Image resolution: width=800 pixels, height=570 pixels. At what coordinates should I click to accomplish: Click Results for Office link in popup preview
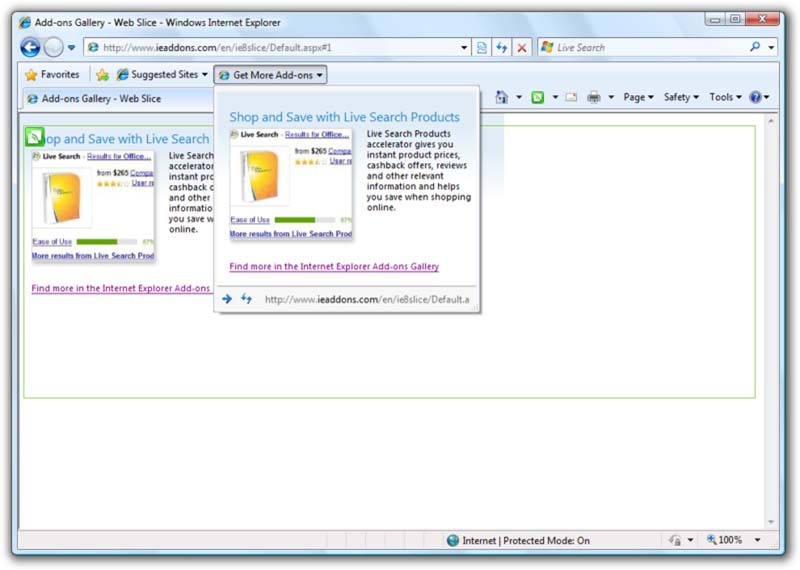pos(317,134)
